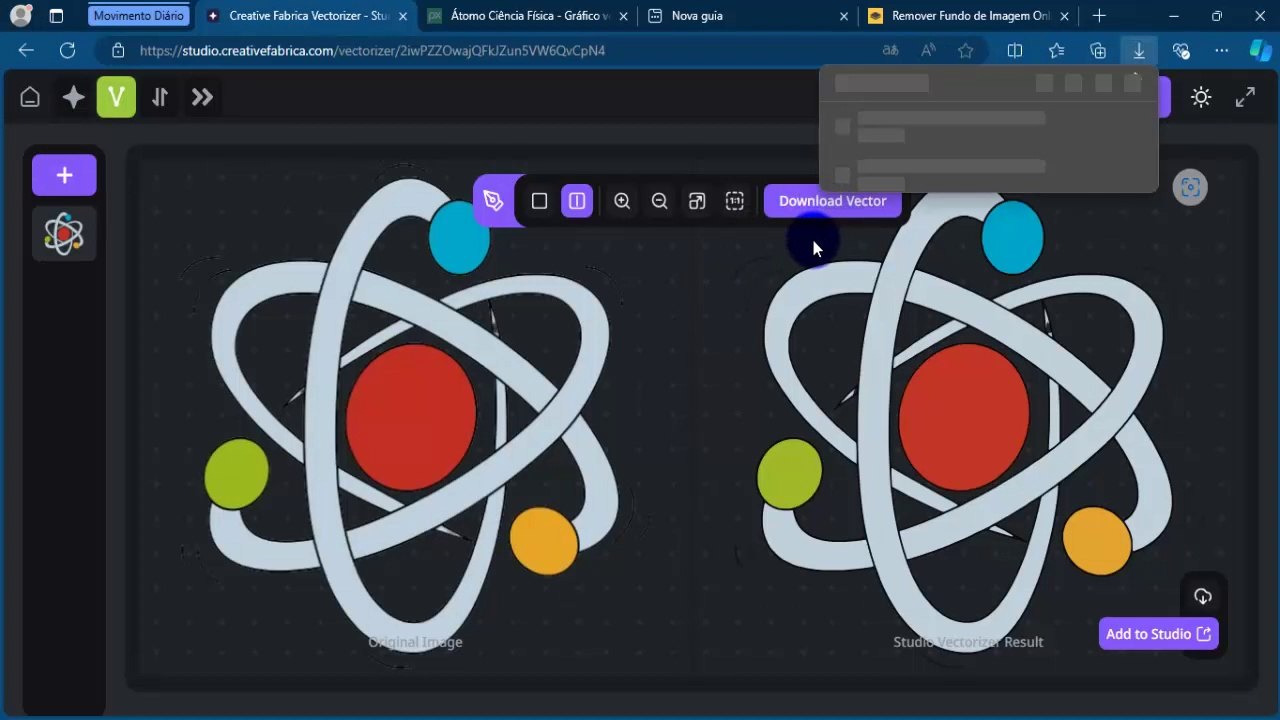Screen dimensions: 1280x720
Task: Click the Add to Studio button
Action: tap(1159, 634)
